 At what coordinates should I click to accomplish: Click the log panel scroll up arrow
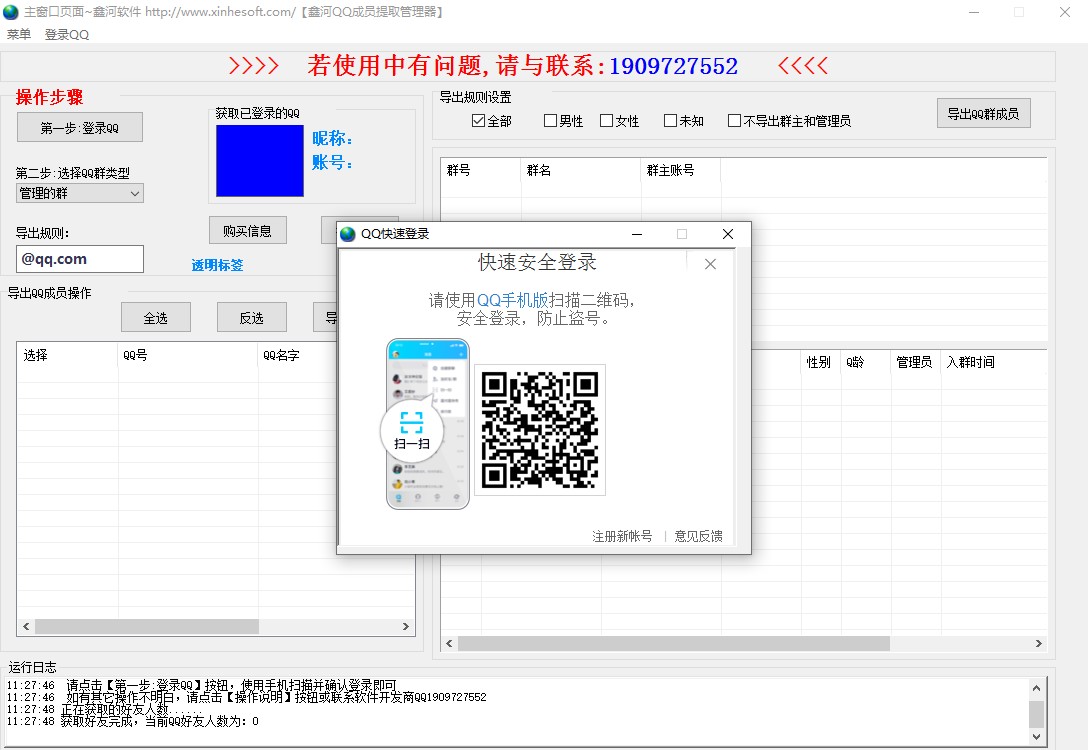pos(1036,688)
